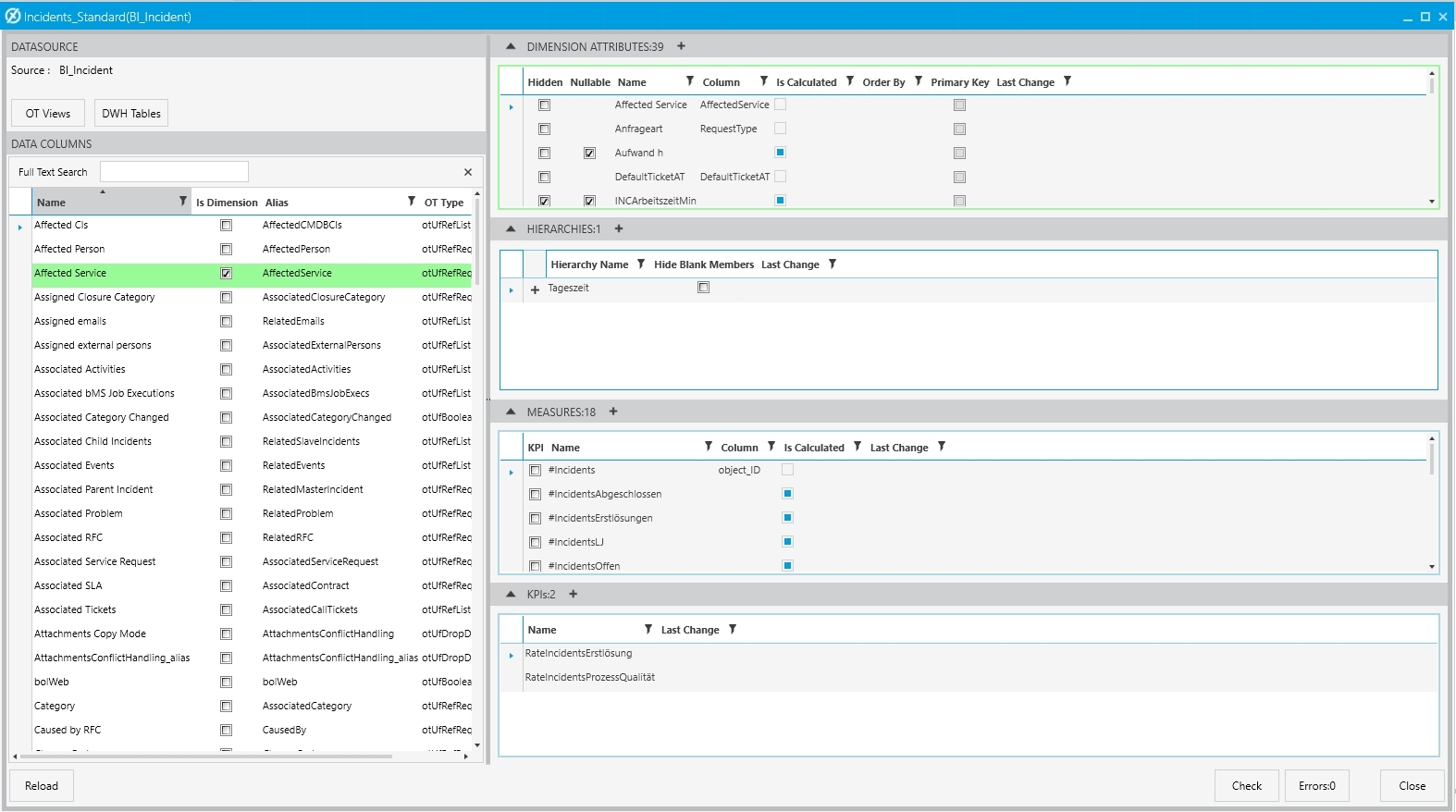Check the KPI box for #Incidents
The image size is (1456, 812).
pyautogui.click(x=535, y=470)
